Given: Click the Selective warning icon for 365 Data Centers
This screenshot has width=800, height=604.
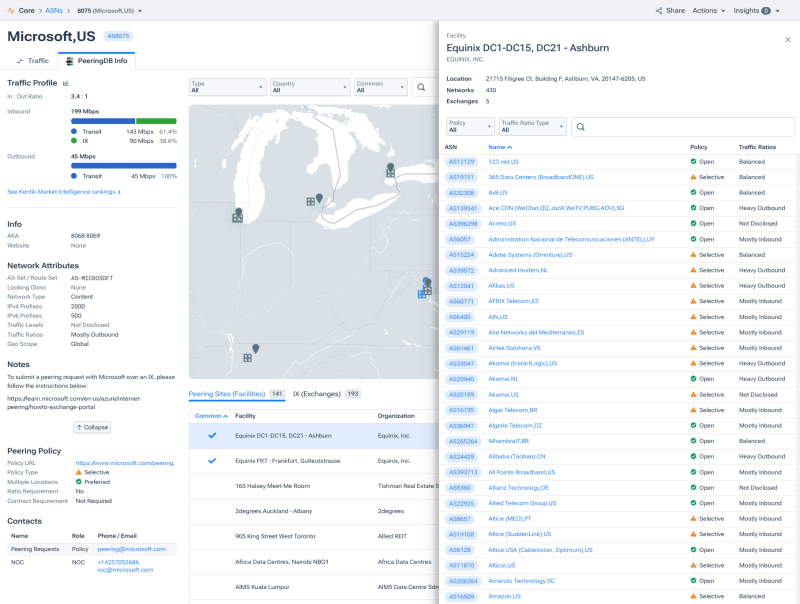Looking at the screenshot, I should pos(693,177).
